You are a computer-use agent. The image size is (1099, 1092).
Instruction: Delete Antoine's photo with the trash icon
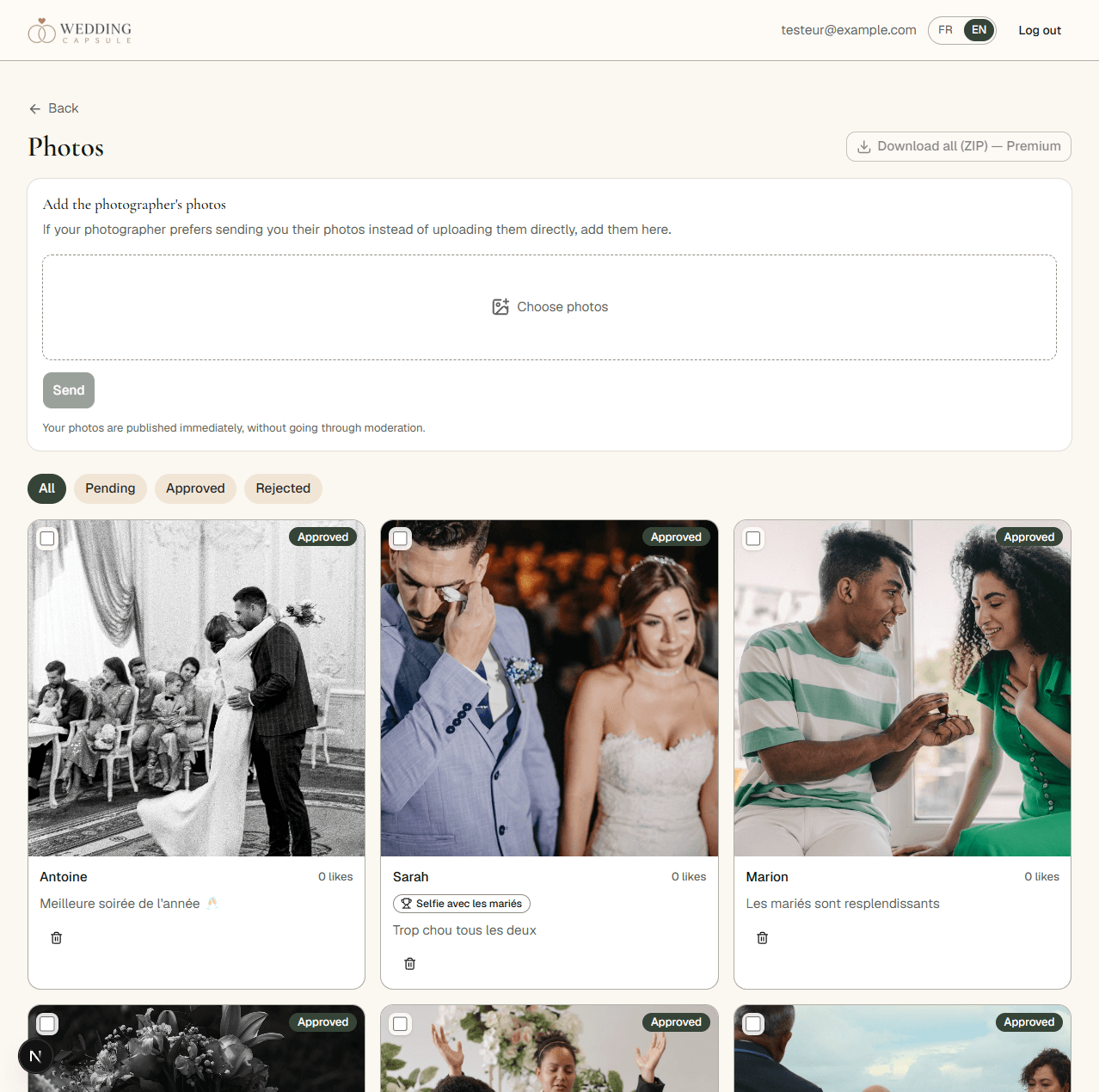(57, 938)
